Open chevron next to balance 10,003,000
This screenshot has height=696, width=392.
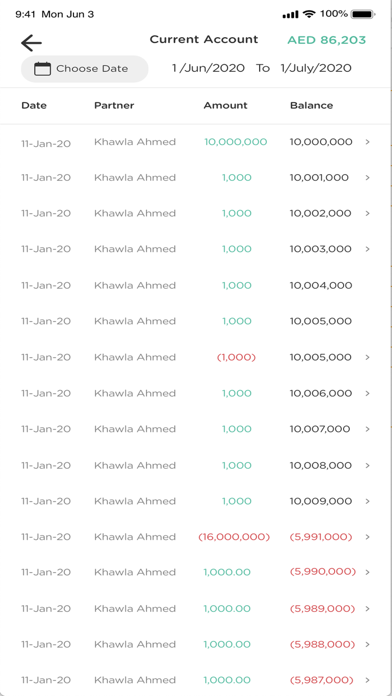pyautogui.click(x=368, y=249)
